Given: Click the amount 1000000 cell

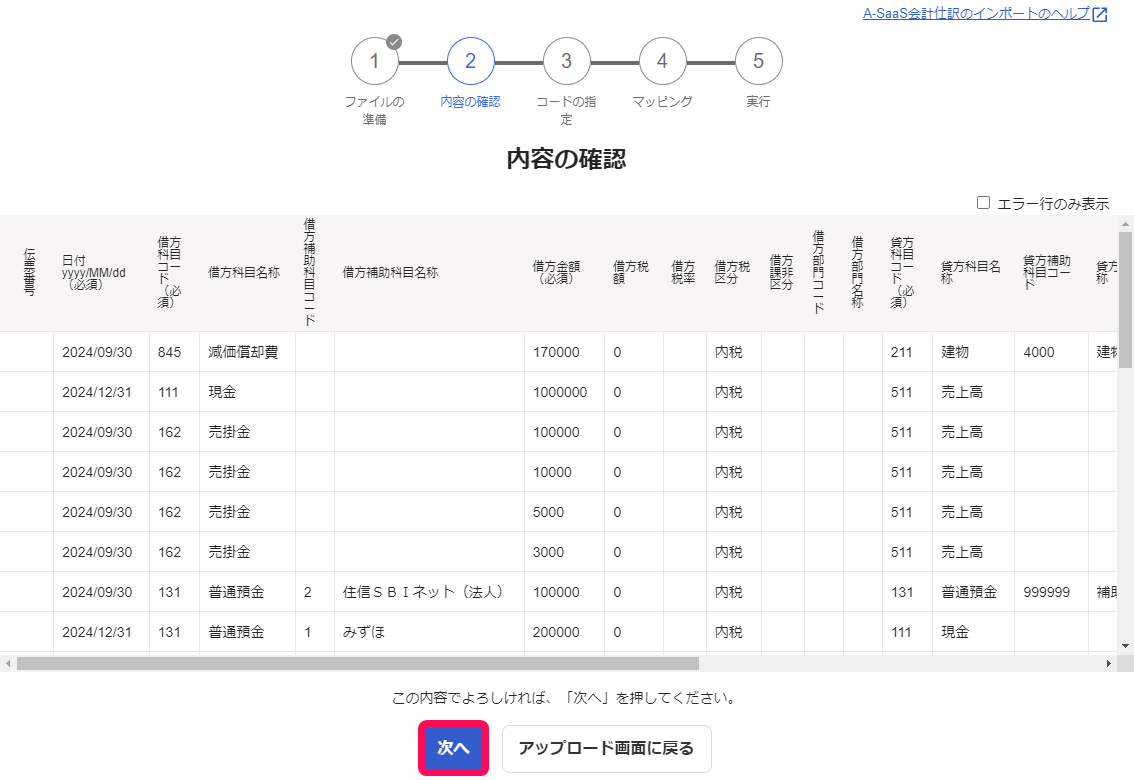Looking at the screenshot, I should click(x=564, y=392).
